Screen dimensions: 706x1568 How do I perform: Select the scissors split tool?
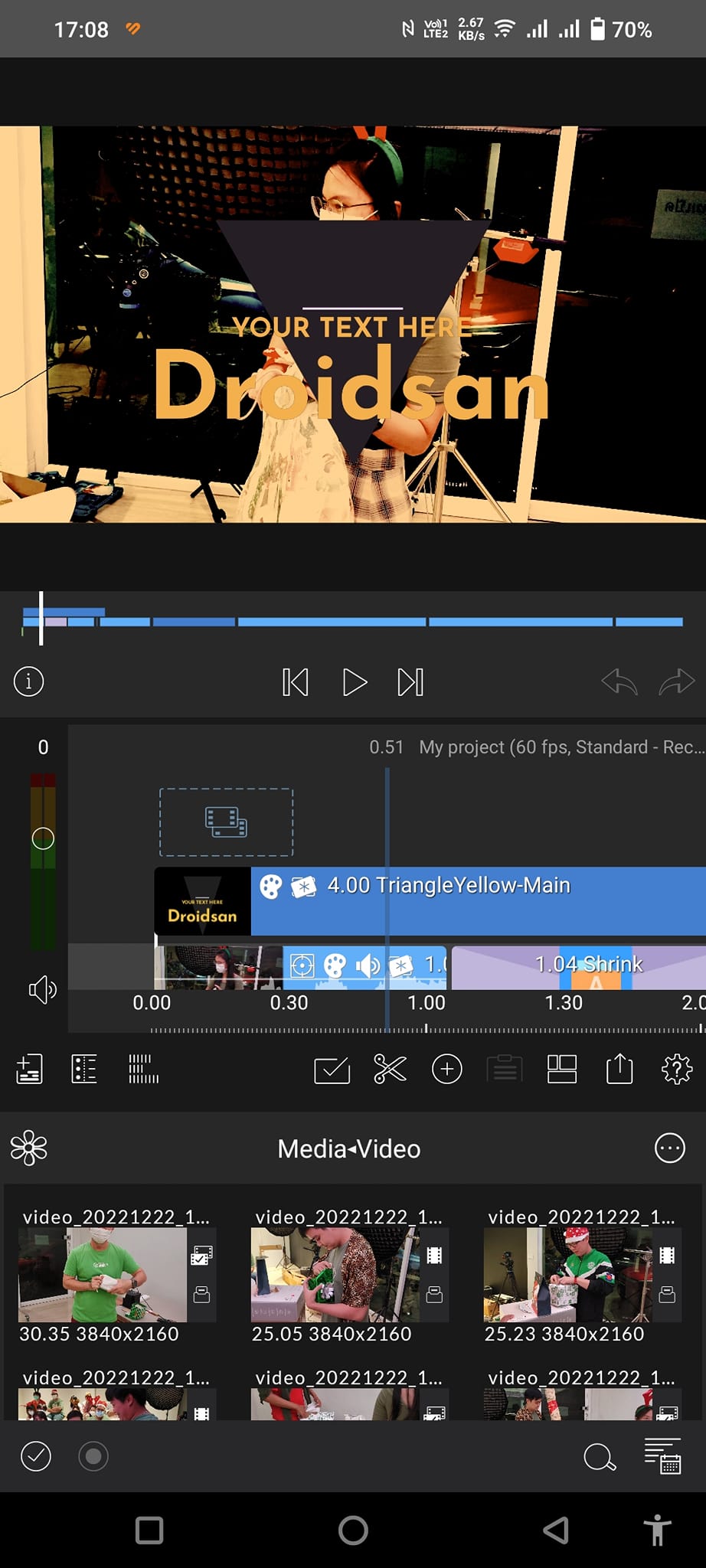pos(390,1069)
